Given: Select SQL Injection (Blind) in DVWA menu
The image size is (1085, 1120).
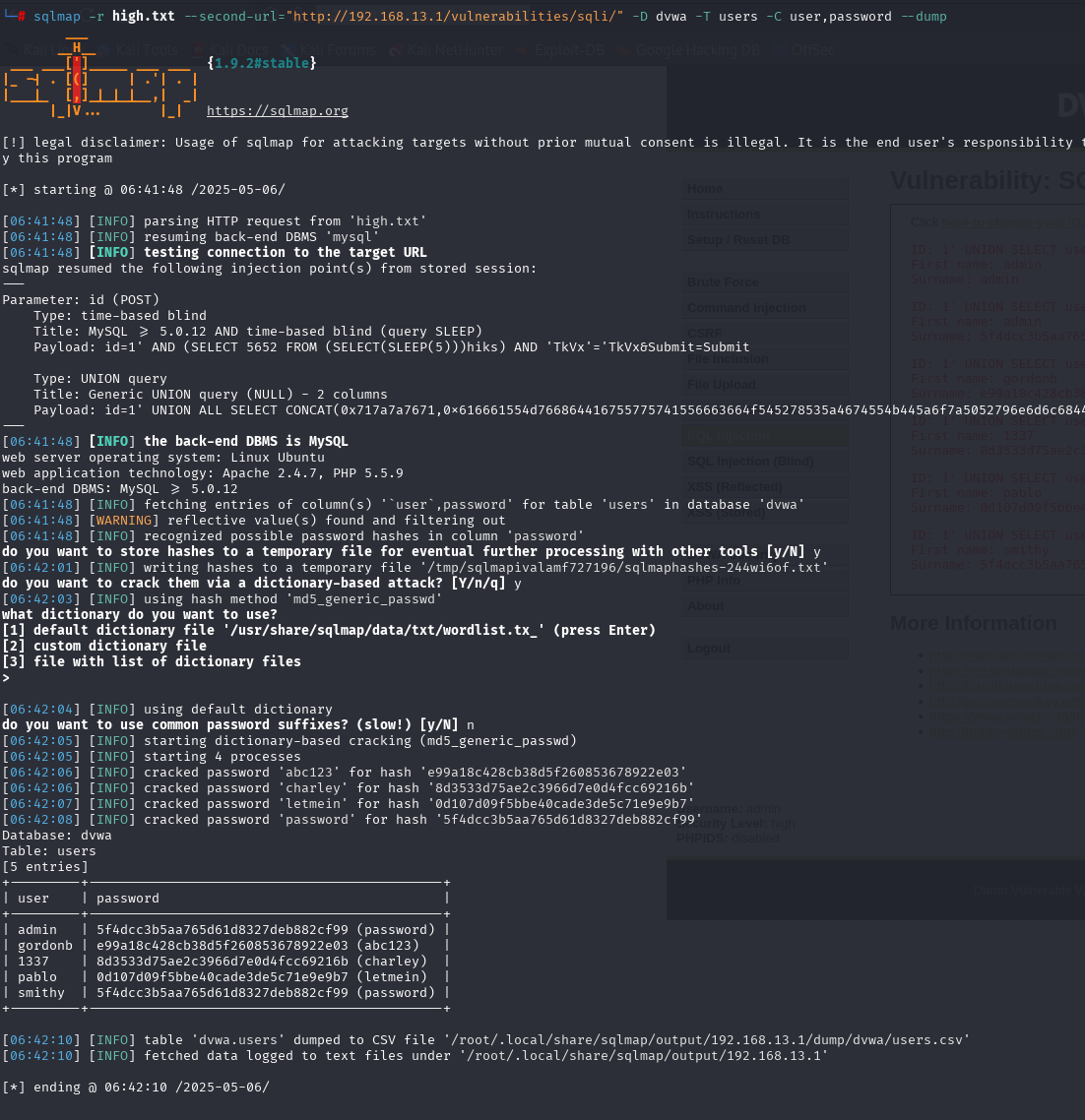Looking at the screenshot, I should point(765,462).
